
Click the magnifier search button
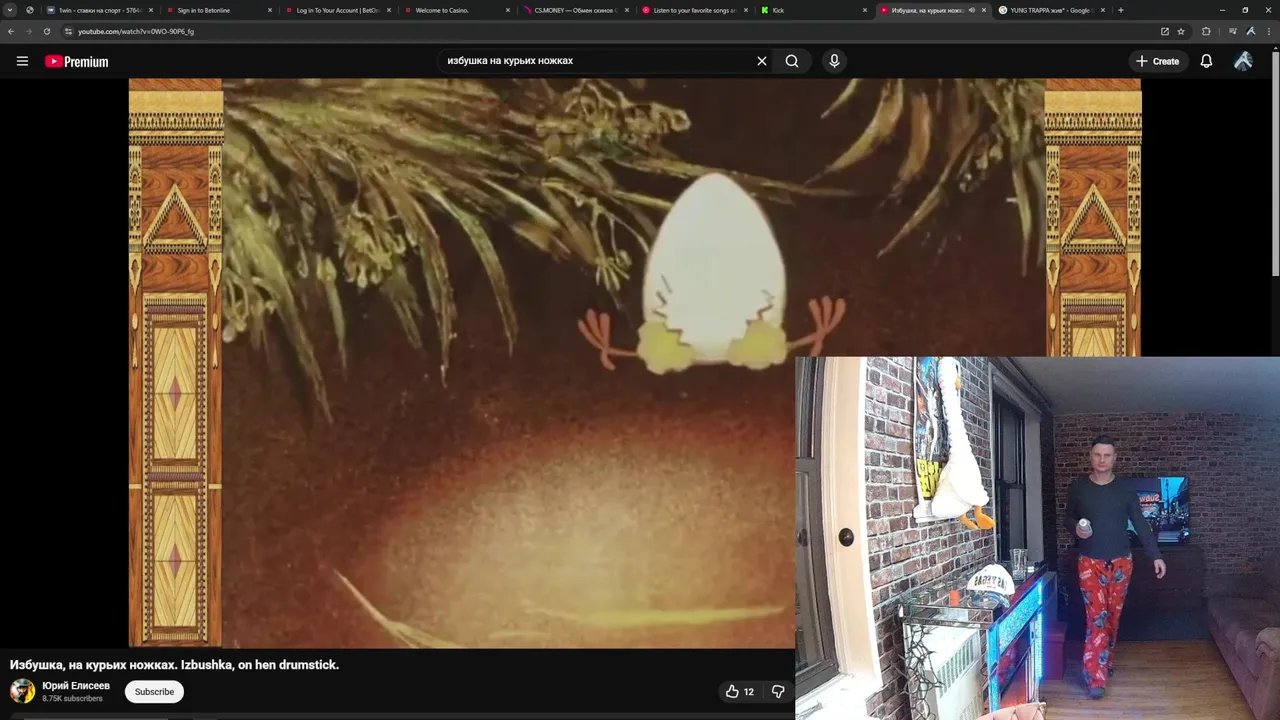(792, 61)
